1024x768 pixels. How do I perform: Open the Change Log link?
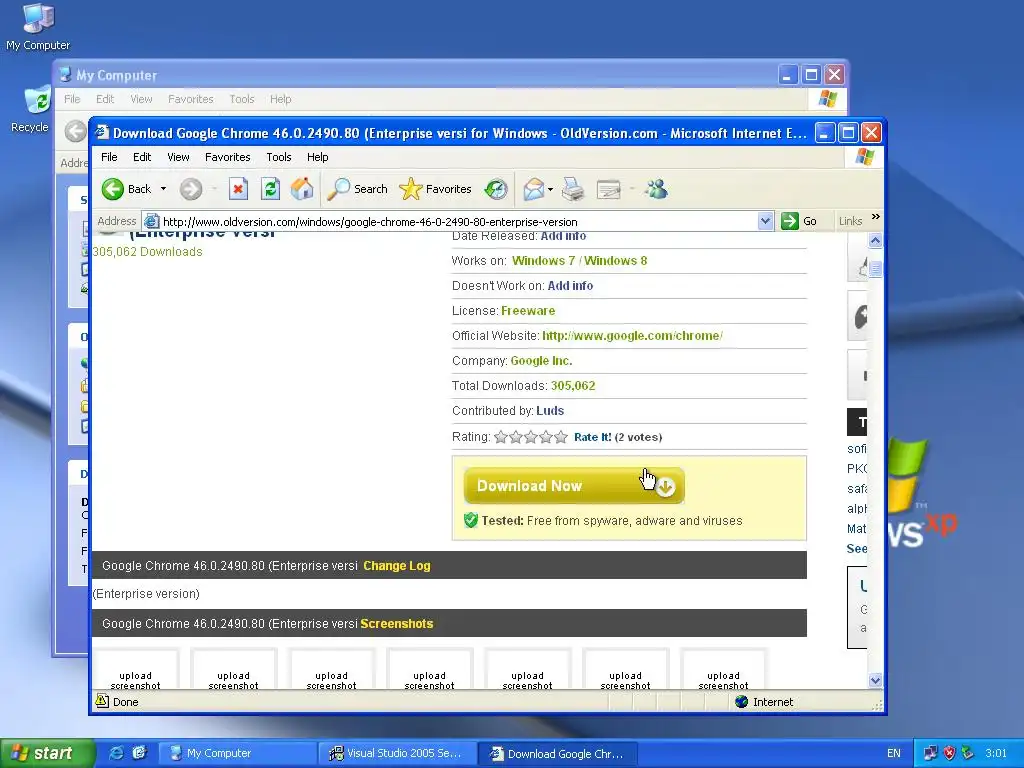(x=396, y=566)
